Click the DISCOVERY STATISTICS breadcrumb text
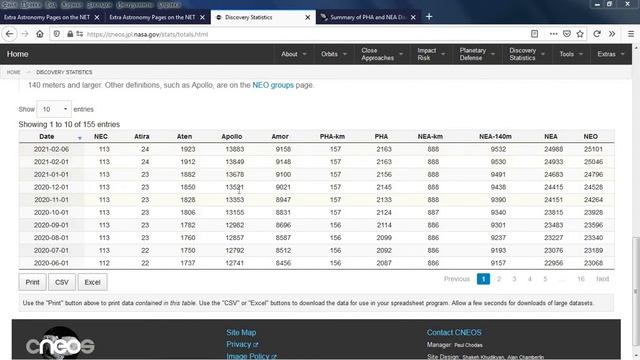The image size is (640, 360). pos(64,72)
